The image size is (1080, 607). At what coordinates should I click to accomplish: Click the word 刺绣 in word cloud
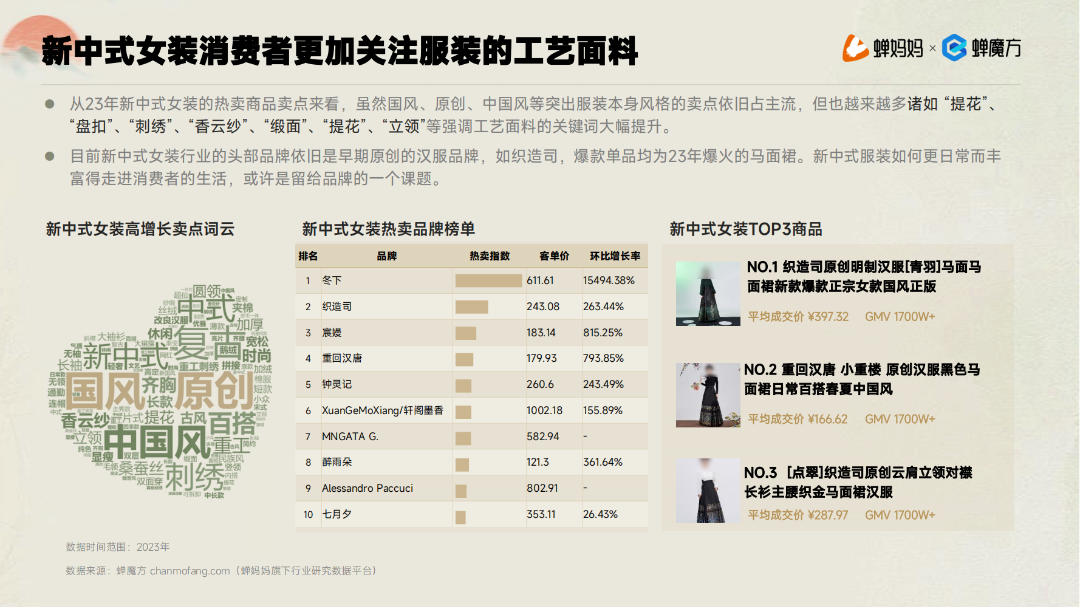click(195, 476)
